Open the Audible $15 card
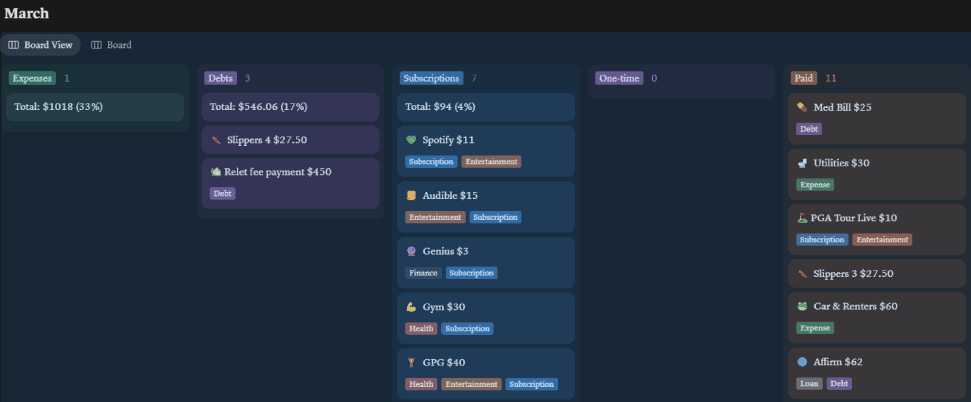The width and height of the screenshot is (971, 402). click(x=486, y=207)
